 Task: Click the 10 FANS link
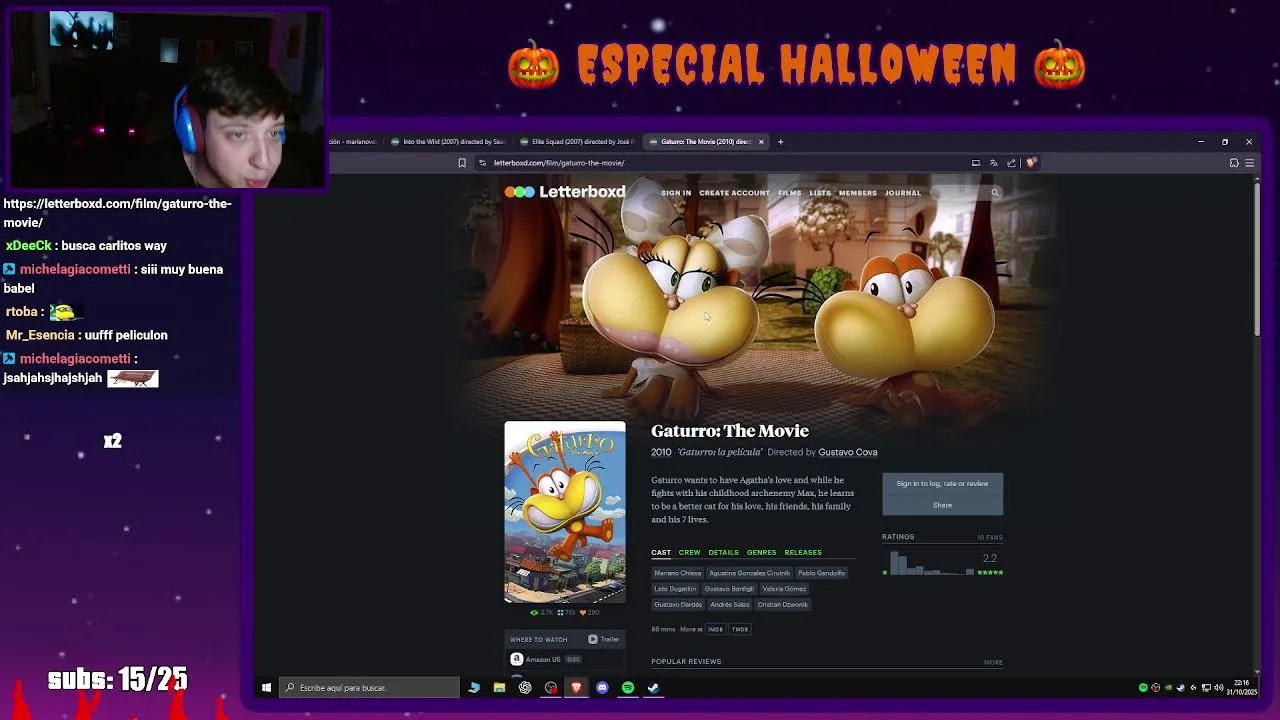coord(989,537)
